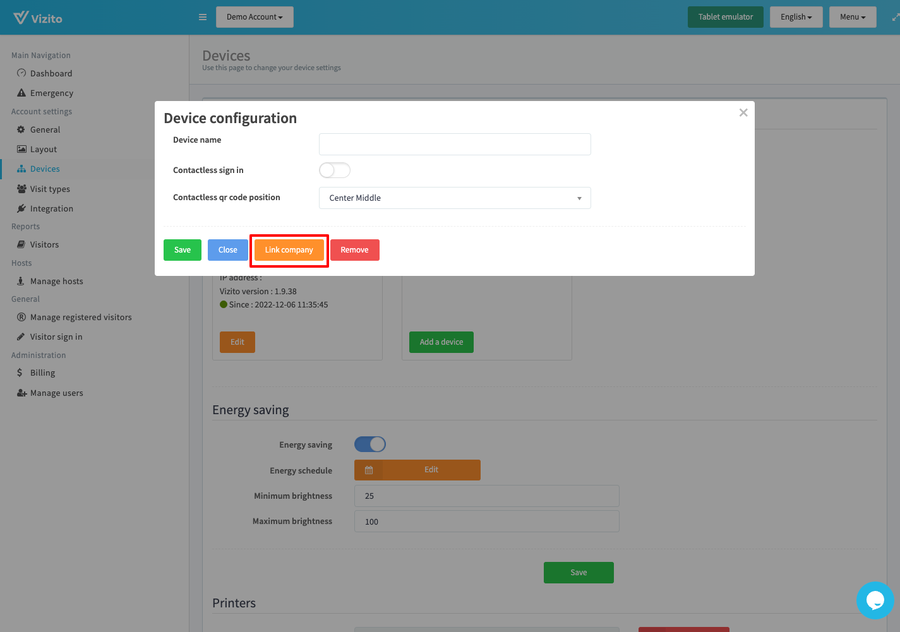Toggle the Contactless sign in switch
This screenshot has height=632, width=900.
334,171
